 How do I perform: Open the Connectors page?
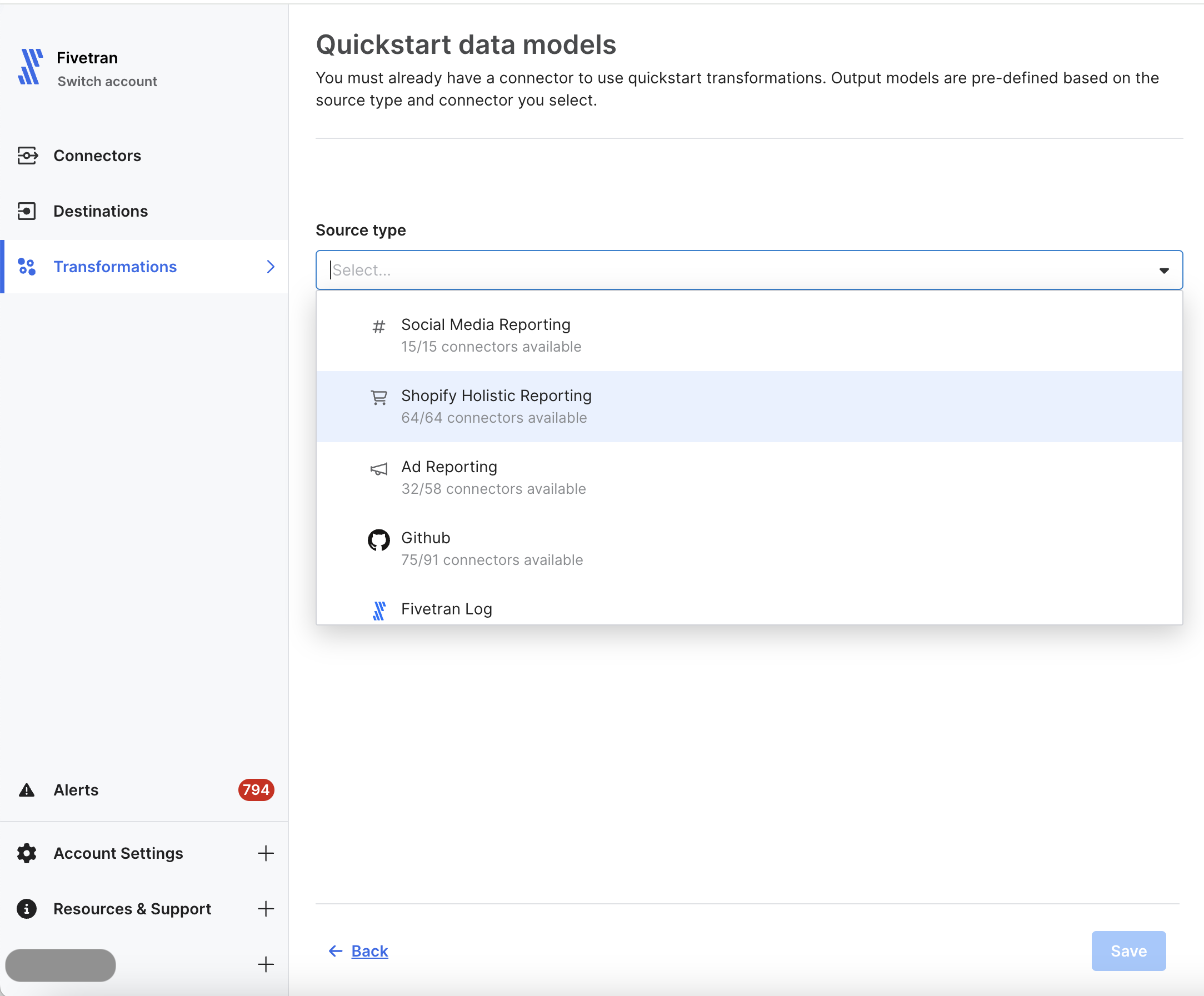point(144,156)
